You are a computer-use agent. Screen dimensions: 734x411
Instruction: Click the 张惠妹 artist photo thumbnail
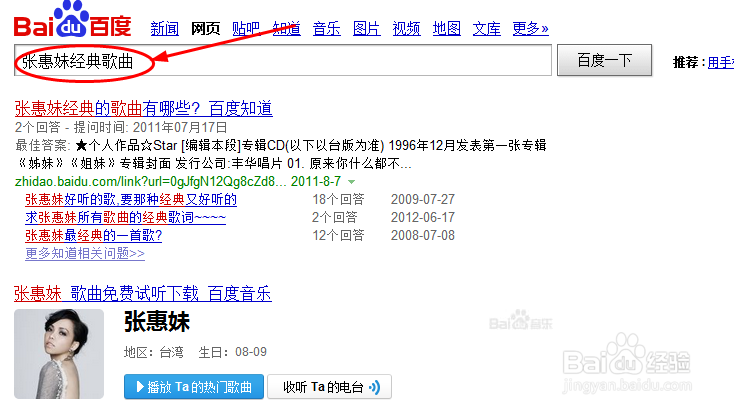59,354
